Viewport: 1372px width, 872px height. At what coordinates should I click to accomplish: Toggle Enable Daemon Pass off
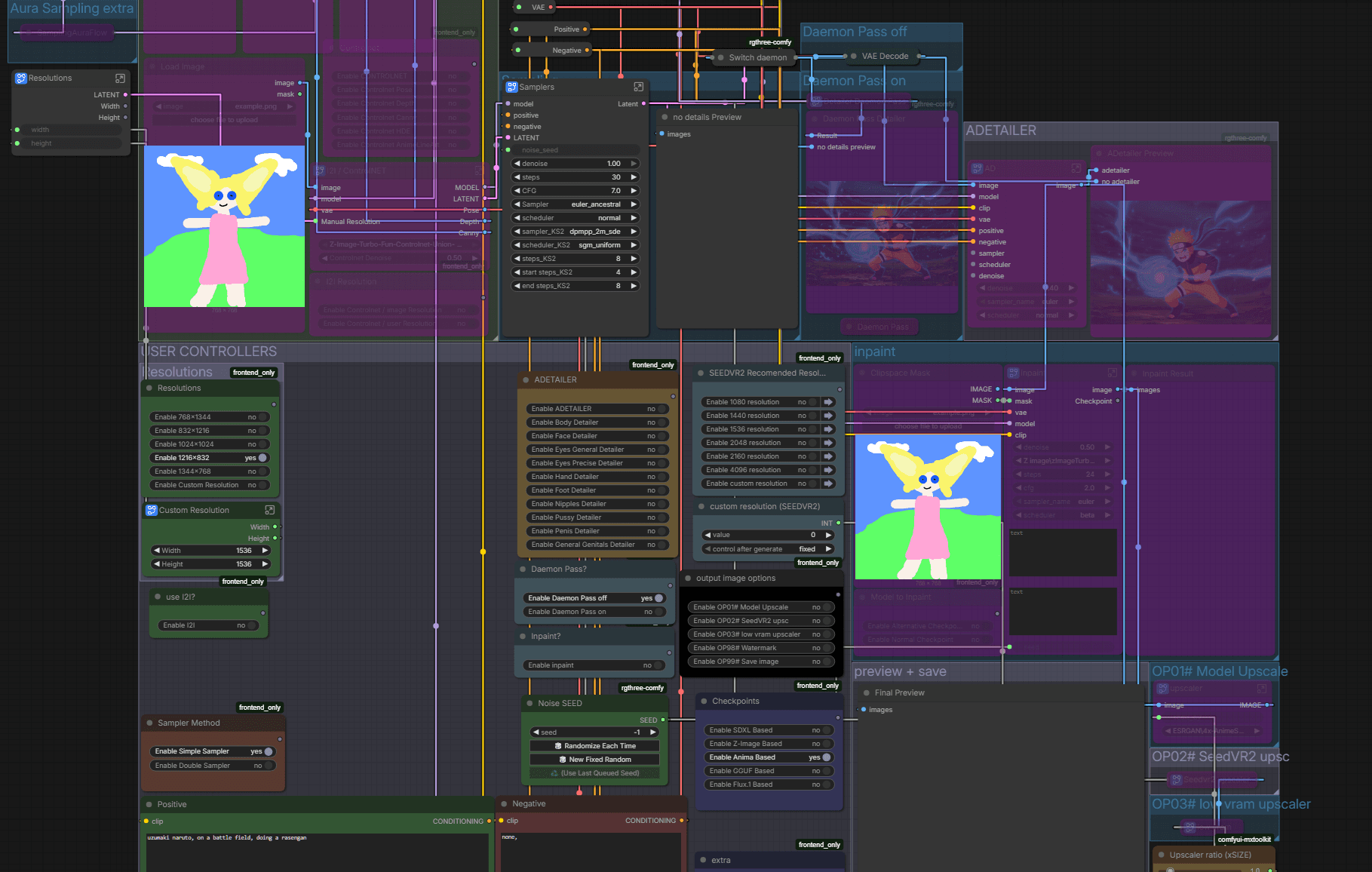click(594, 598)
